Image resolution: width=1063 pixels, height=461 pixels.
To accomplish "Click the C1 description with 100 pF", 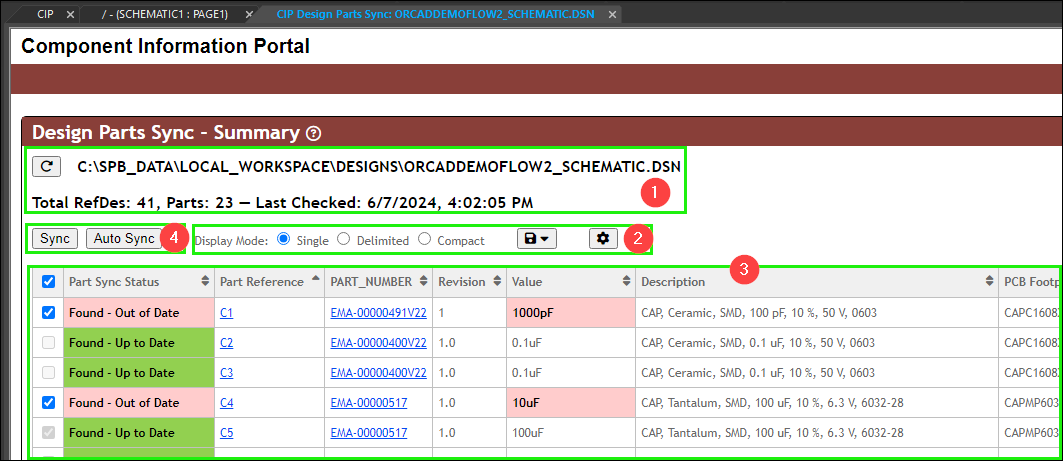I will 757,313.
